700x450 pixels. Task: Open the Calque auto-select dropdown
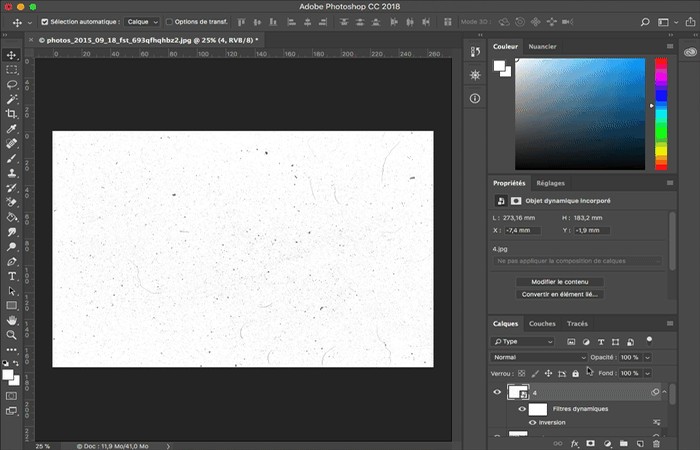pyautogui.click(x=142, y=21)
